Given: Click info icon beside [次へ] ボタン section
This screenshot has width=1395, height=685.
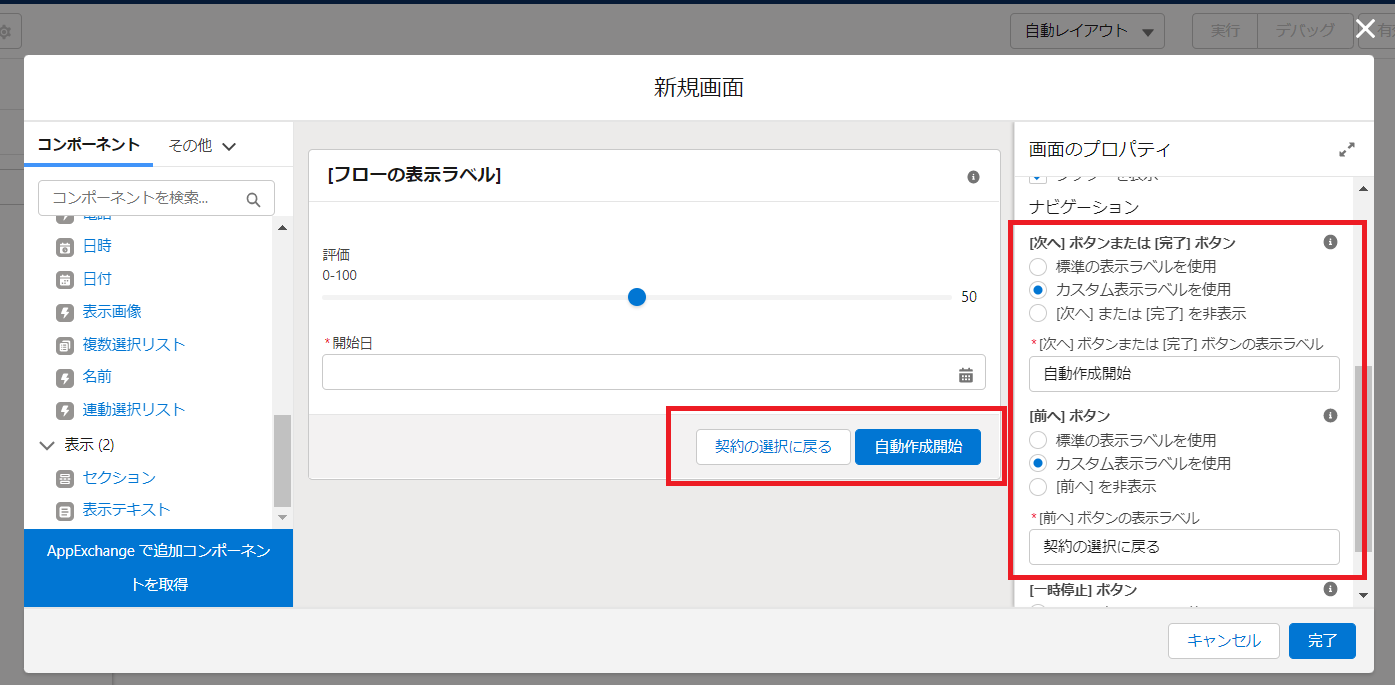Looking at the screenshot, I should pos(1330,242).
